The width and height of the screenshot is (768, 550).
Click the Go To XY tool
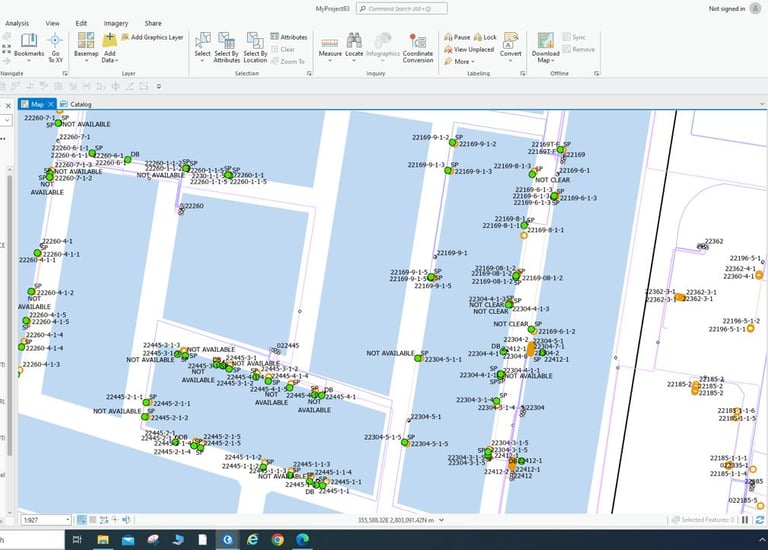tap(55, 48)
